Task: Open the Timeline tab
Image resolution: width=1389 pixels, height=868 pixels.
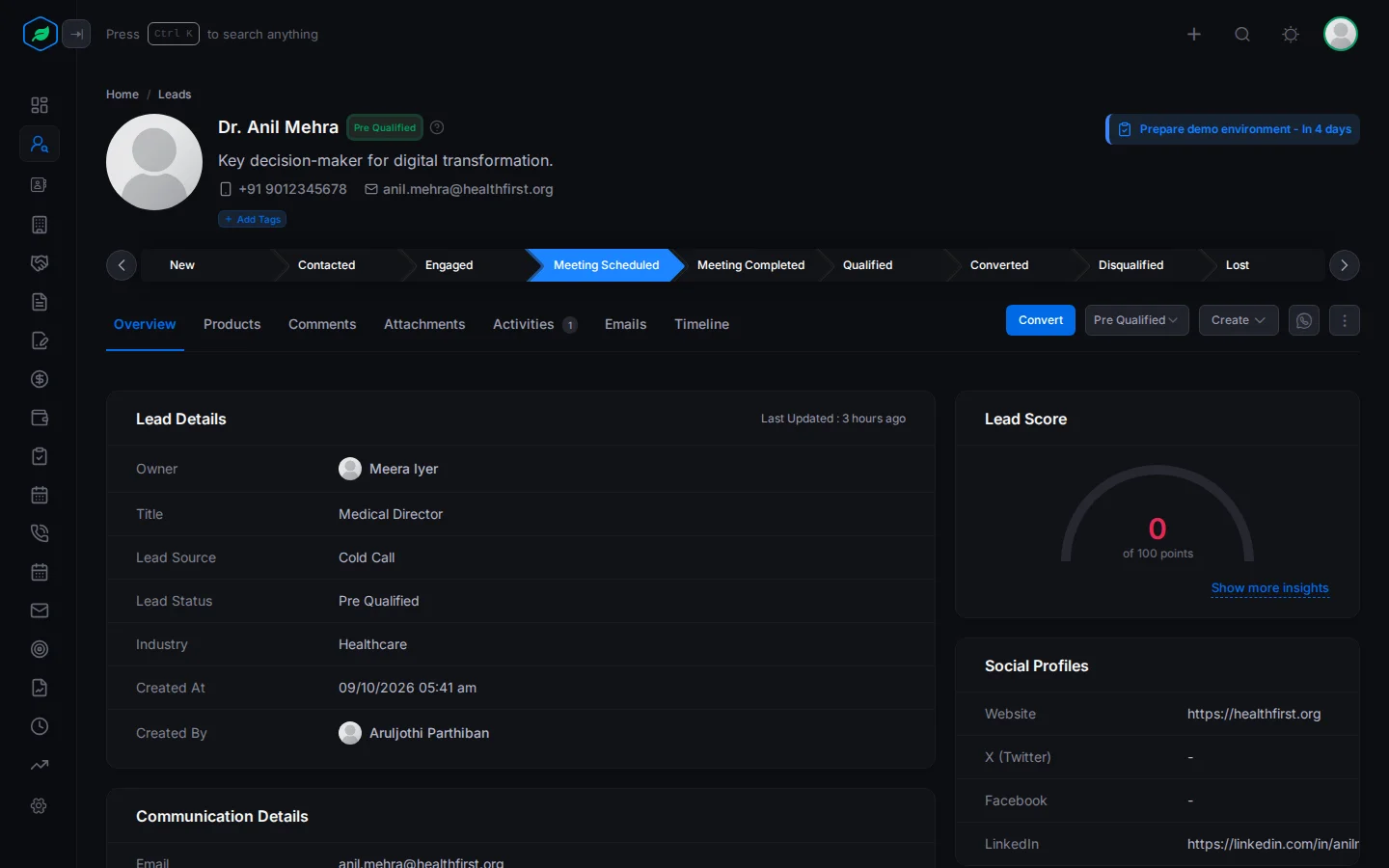Action: click(702, 324)
